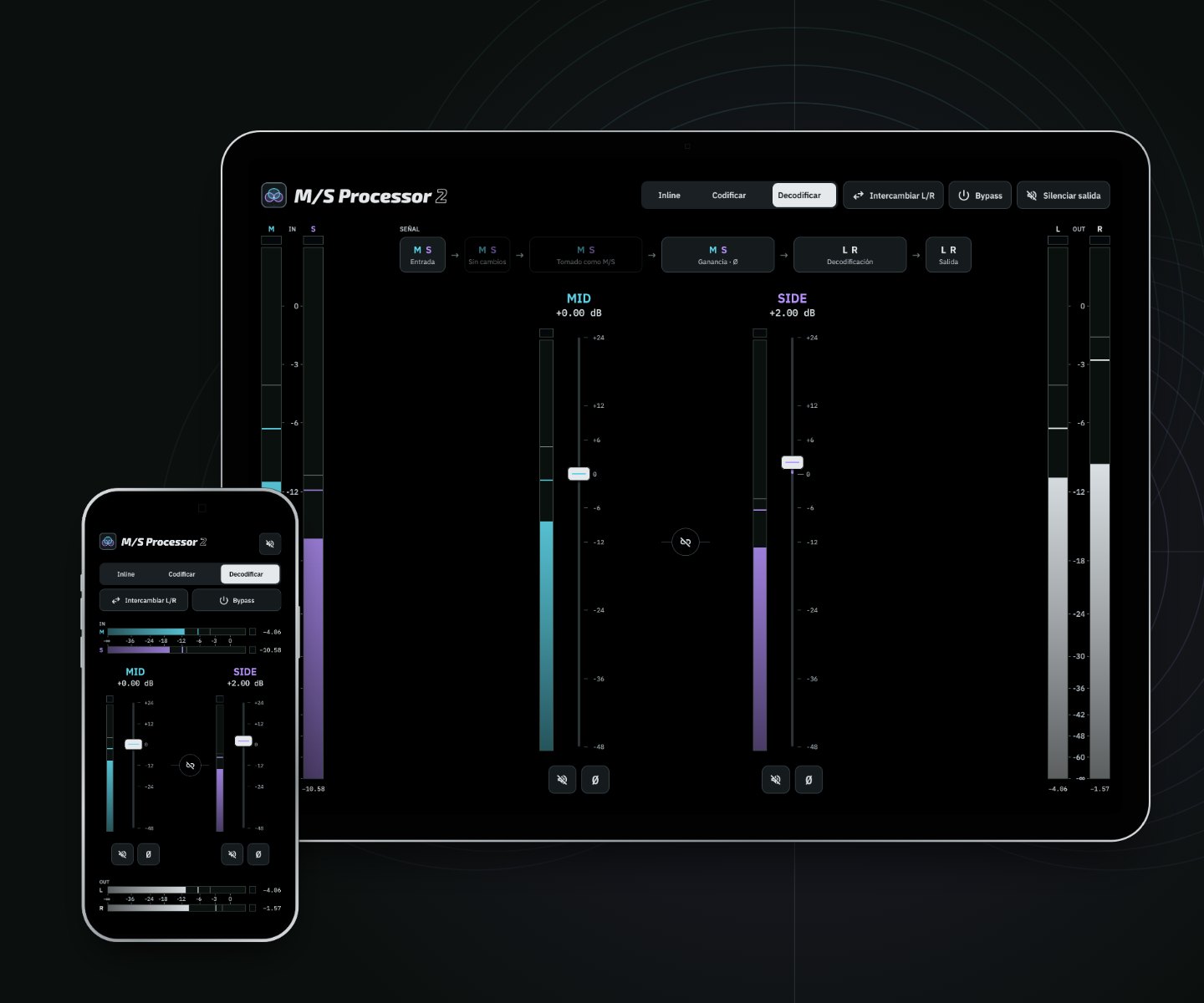Click the -10.58 peak readout under S meter
This screenshot has height=1003, width=1204.
(x=314, y=789)
